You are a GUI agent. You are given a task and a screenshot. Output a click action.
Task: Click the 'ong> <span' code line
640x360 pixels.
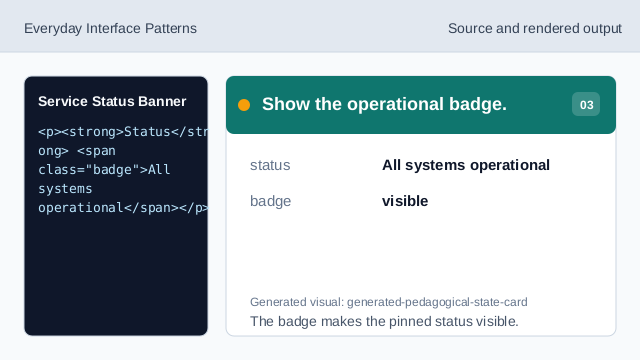coord(77,151)
